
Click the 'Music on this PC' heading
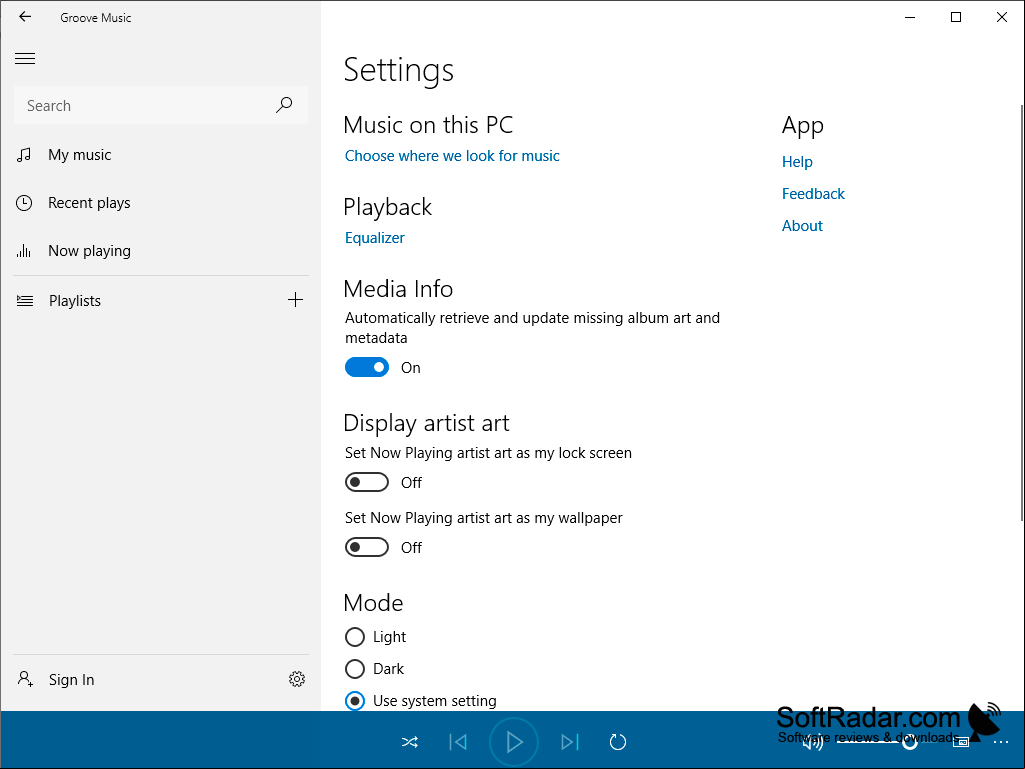428,125
